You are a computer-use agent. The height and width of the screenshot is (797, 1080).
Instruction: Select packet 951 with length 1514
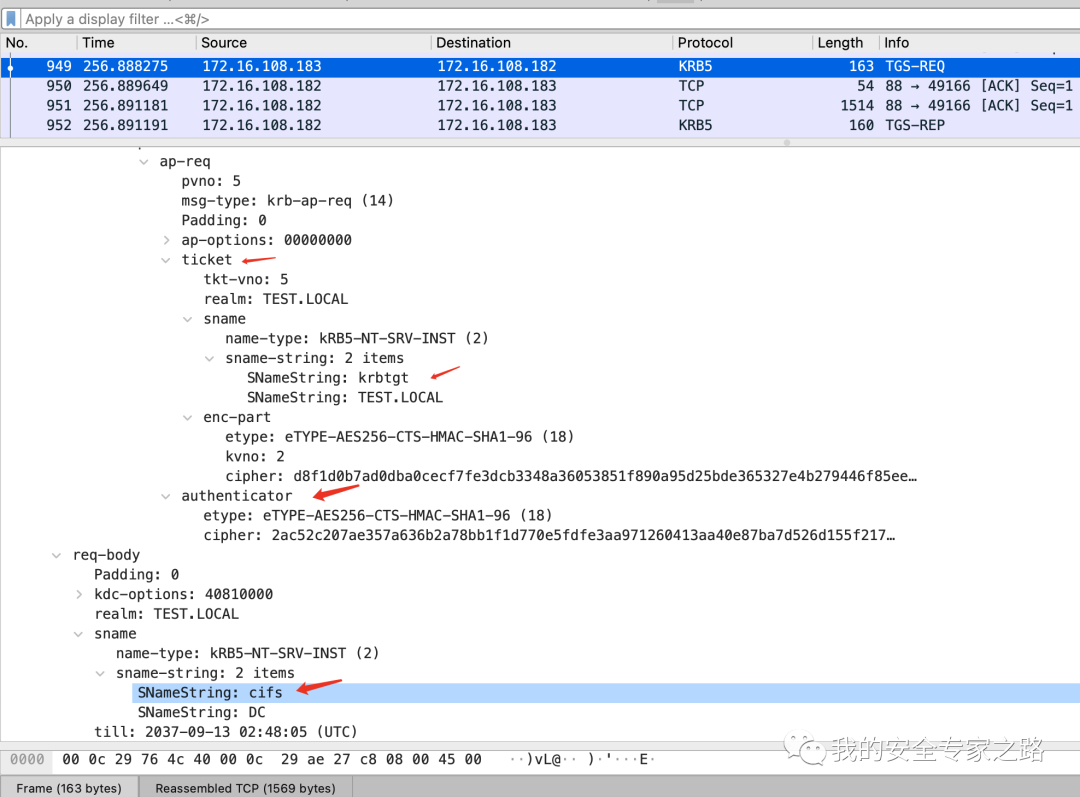tap(540, 105)
